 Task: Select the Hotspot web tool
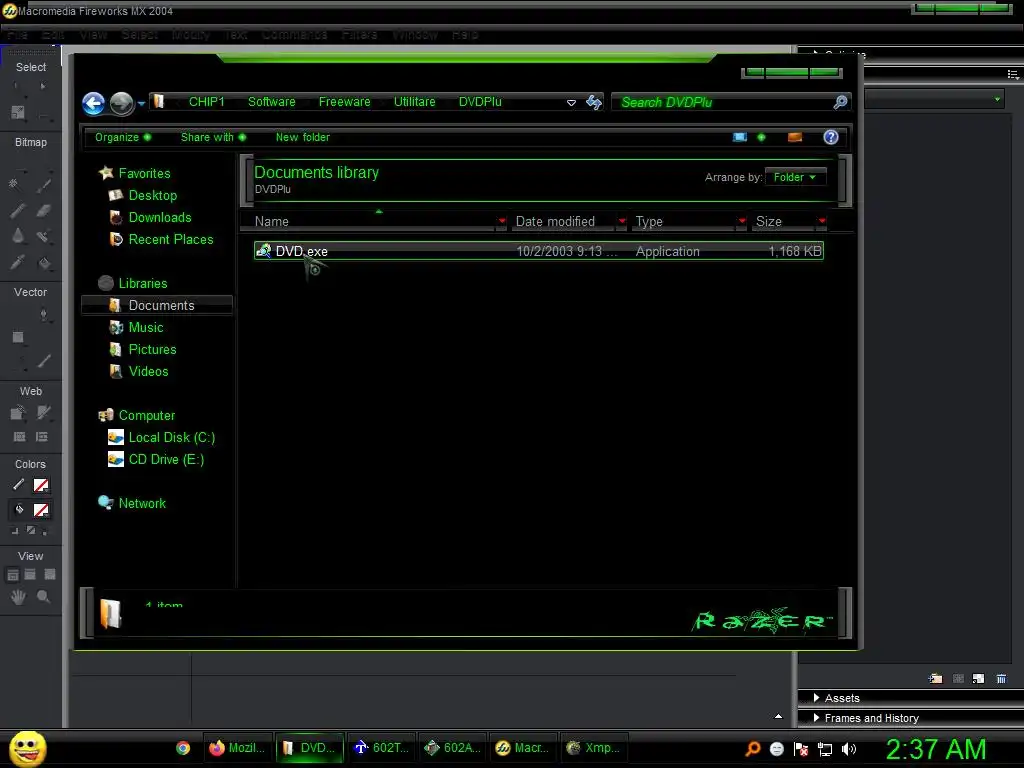[18, 413]
